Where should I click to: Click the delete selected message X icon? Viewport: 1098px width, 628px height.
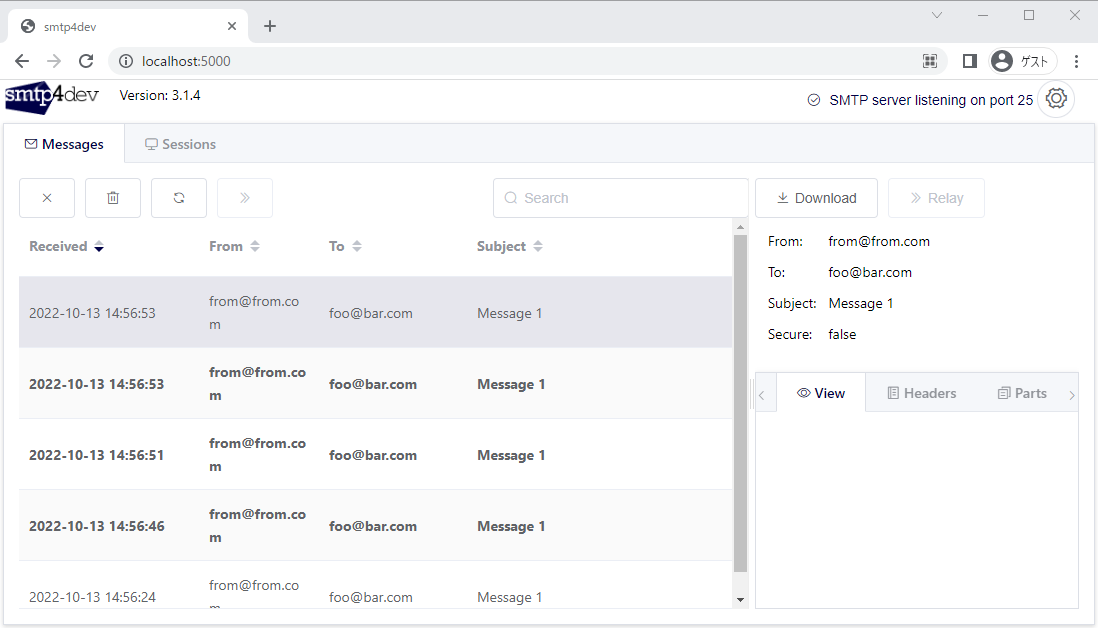[x=46, y=198]
